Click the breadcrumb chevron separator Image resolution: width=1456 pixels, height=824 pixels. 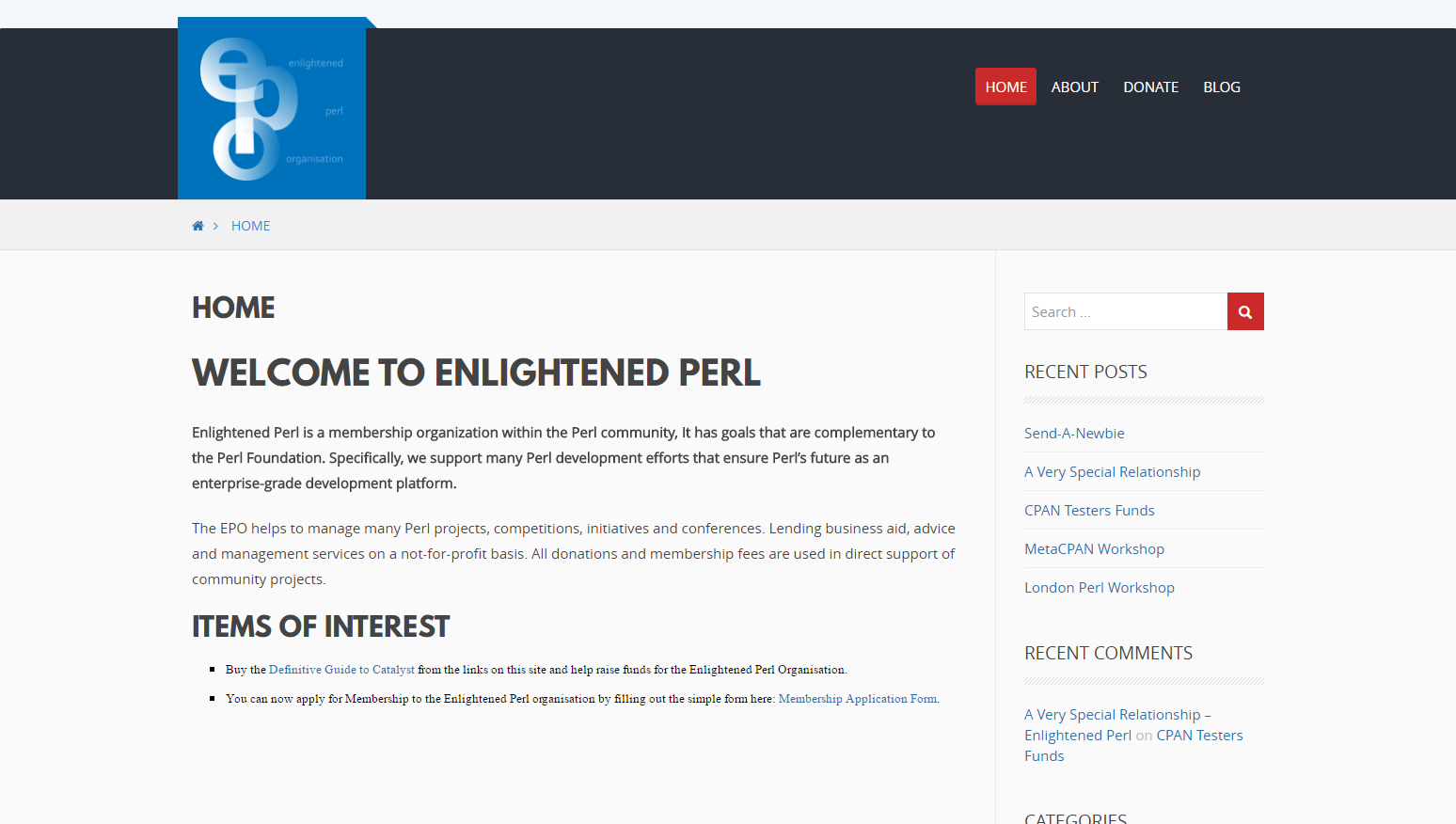tap(215, 226)
